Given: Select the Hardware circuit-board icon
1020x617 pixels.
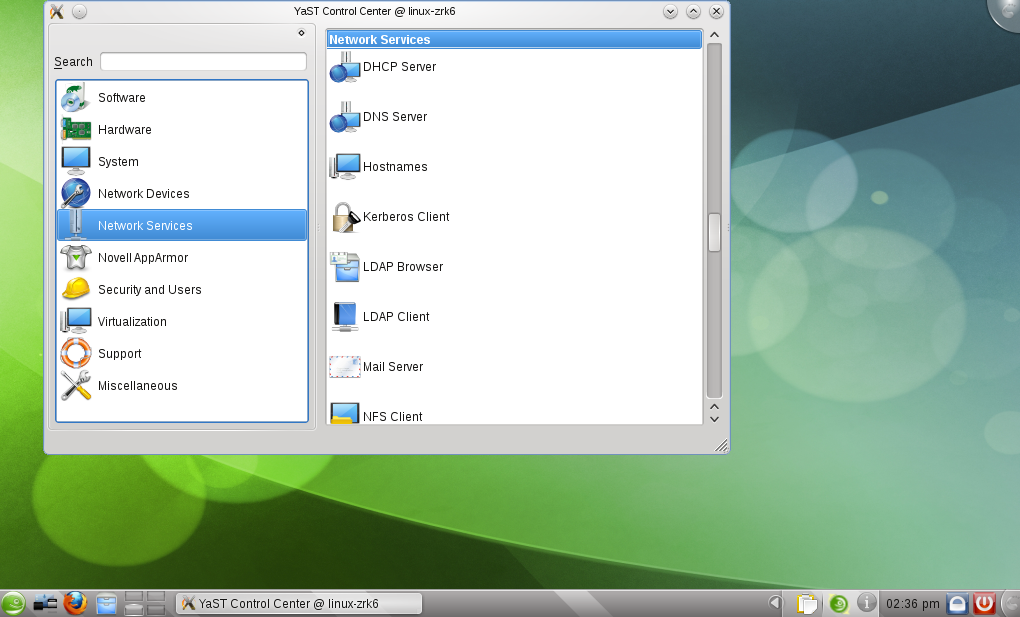Looking at the screenshot, I should (x=75, y=130).
